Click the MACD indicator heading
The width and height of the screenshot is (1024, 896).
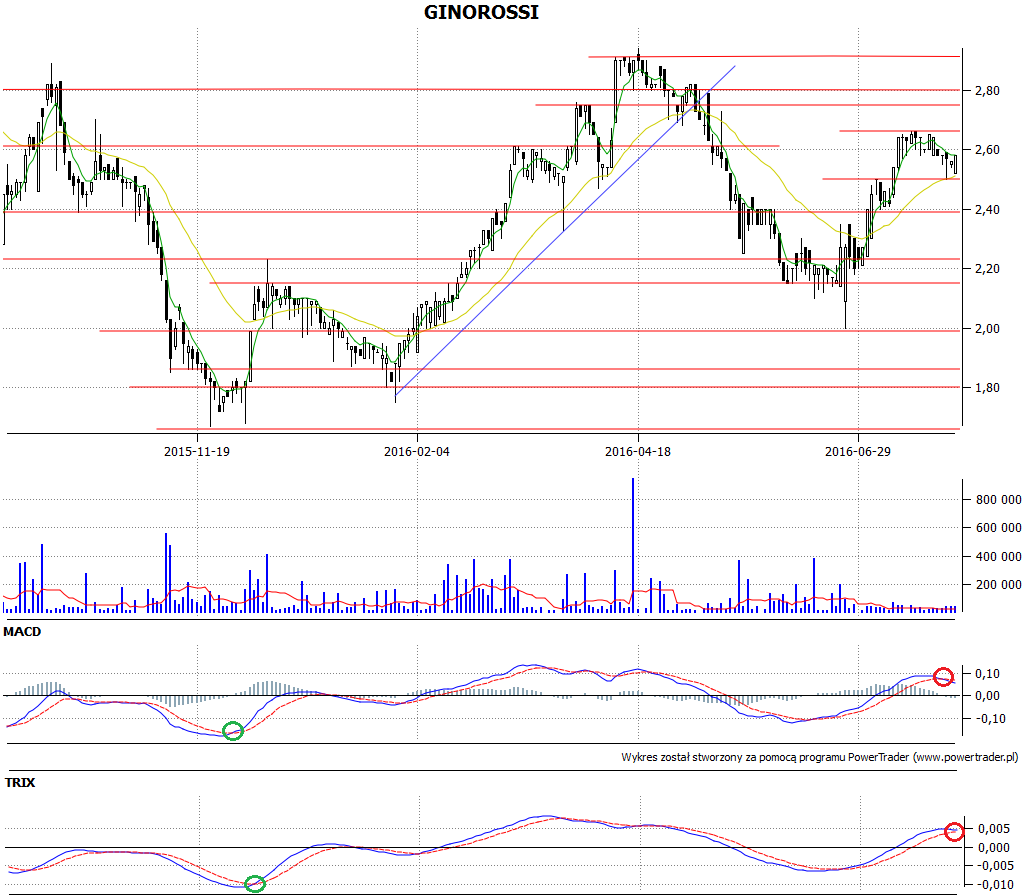(22, 632)
